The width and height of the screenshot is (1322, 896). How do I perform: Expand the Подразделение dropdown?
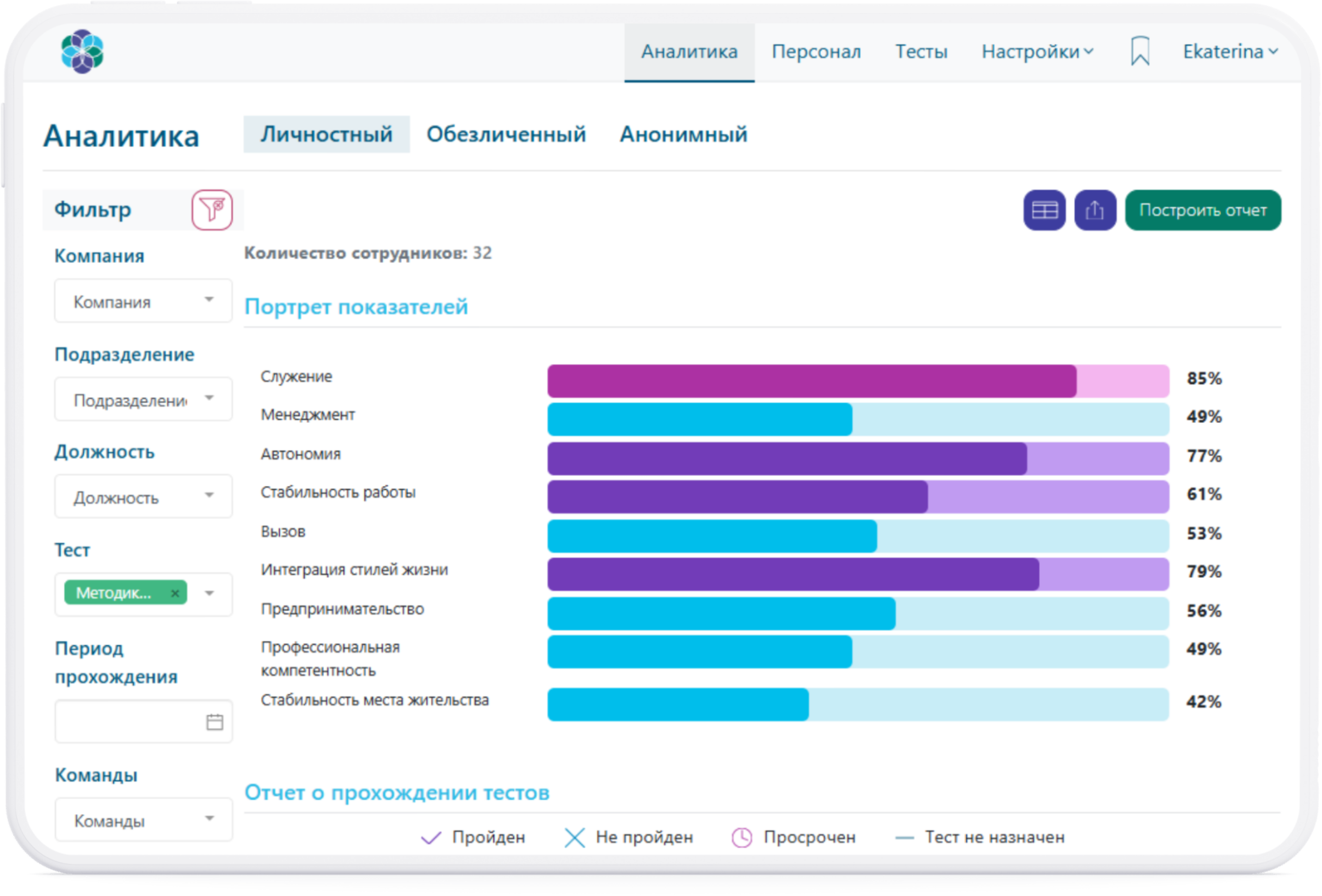click(x=143, y=399)
